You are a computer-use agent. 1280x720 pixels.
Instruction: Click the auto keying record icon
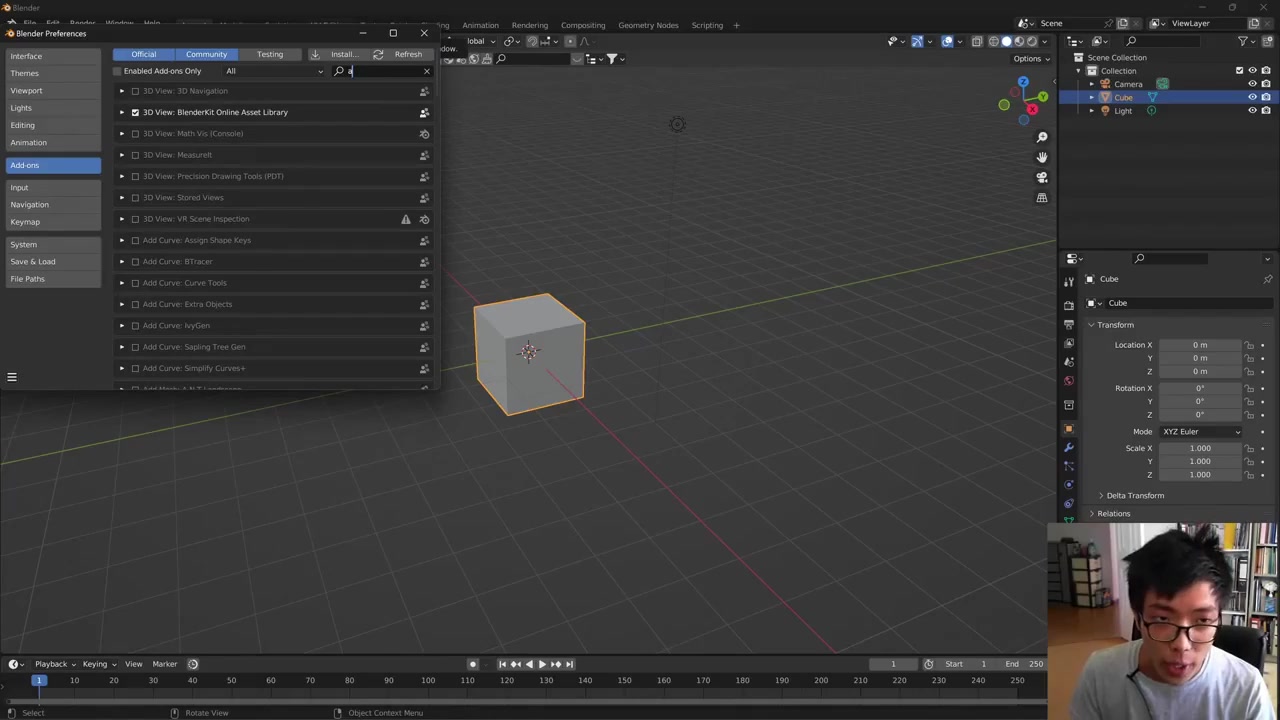coord(473,664)
